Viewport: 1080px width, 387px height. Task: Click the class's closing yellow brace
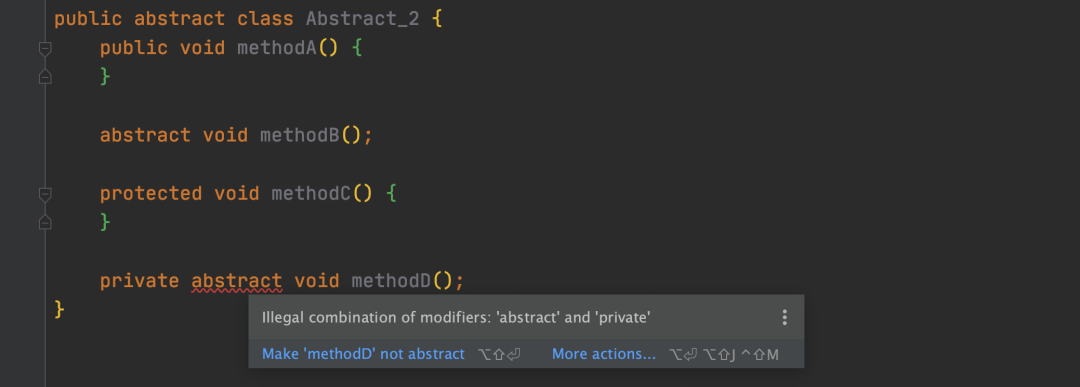coord(59,309)
